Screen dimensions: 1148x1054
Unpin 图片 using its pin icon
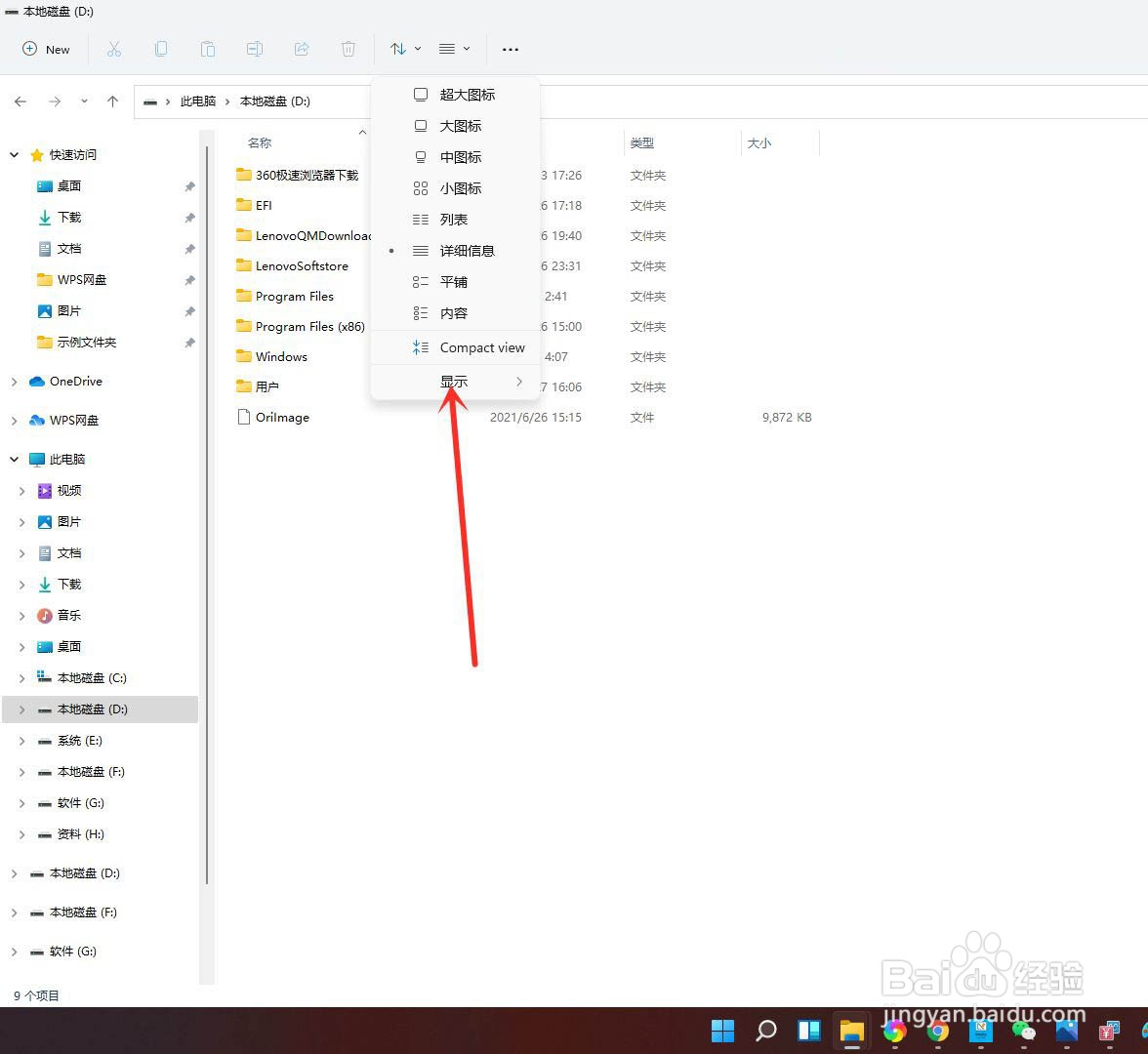pyautogui.click(x=189, y=311)
